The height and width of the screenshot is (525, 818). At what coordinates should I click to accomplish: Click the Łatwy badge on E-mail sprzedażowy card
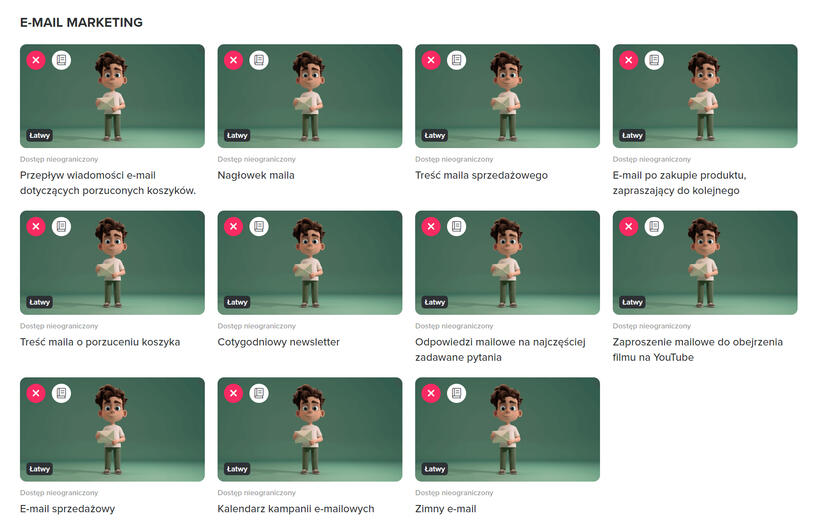click(x=39, y=468)
